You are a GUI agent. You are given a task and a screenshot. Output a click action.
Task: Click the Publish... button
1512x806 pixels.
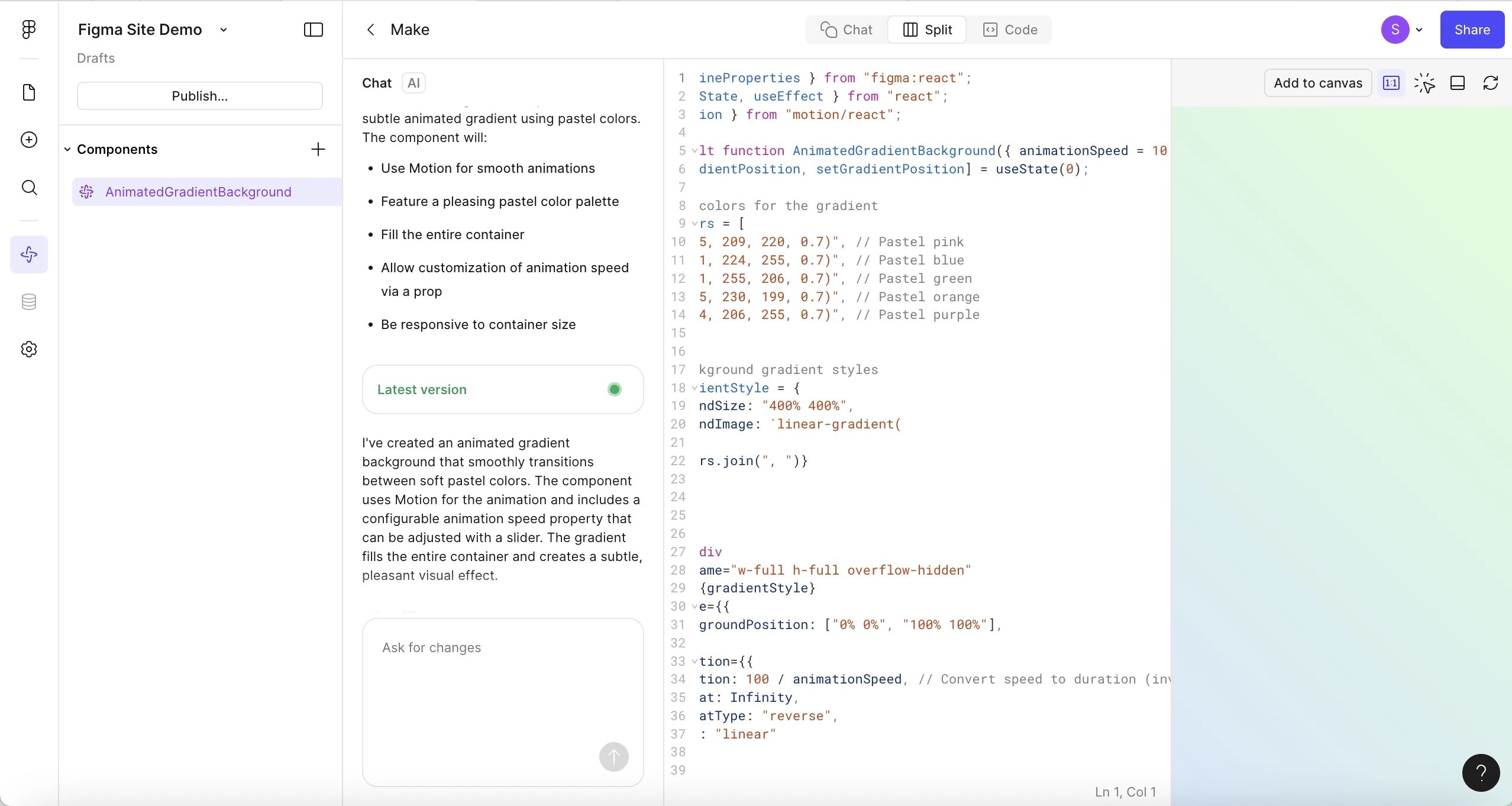click(x=199, y=96)
